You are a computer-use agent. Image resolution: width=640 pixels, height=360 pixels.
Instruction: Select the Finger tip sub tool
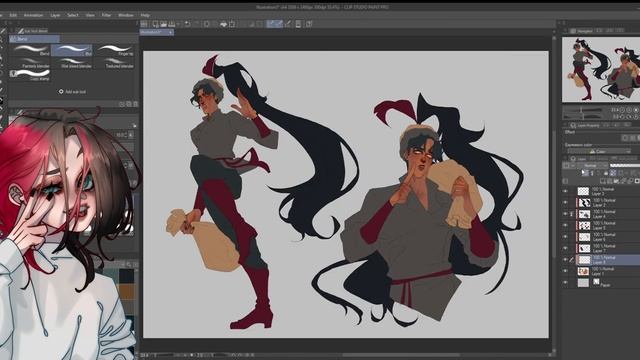[114, 50]
